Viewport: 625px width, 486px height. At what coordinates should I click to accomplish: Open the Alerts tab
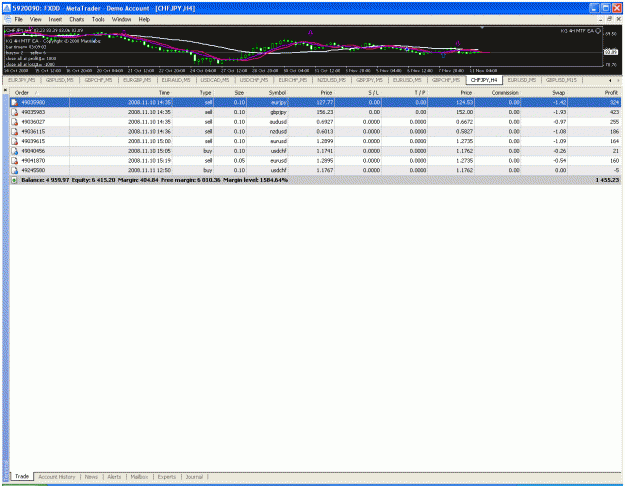[114, 477]
